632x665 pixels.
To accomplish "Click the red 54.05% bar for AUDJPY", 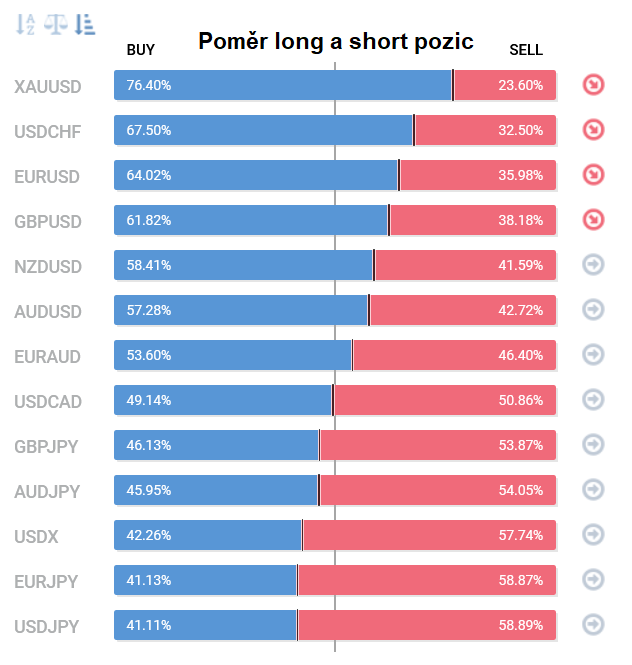I will click(438, 490).
